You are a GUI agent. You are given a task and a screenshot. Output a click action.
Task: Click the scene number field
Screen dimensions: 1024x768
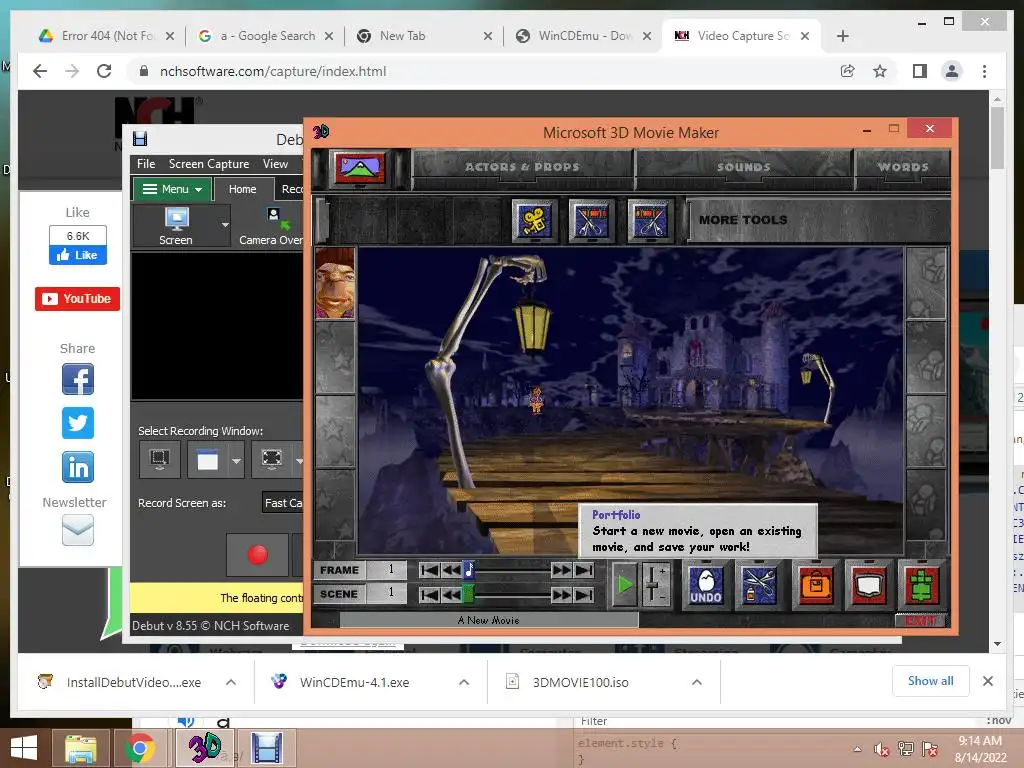coord(386,594)
